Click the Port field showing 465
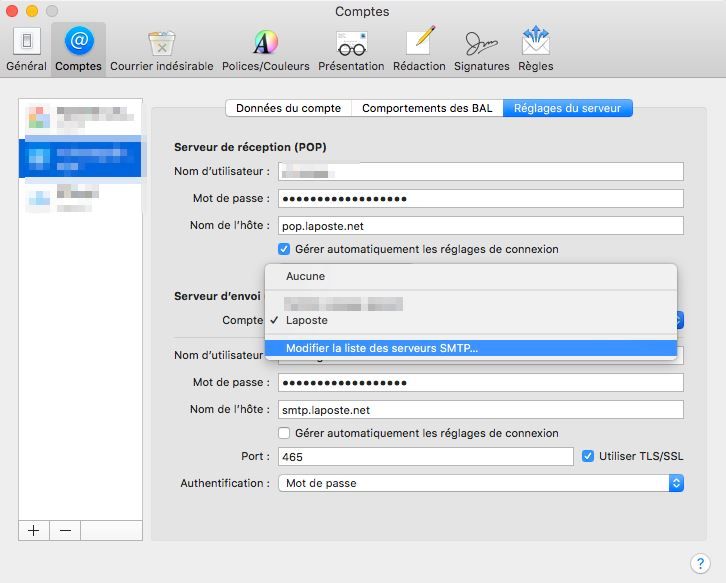This screenshot has height=583, width=726. point(425,456)
